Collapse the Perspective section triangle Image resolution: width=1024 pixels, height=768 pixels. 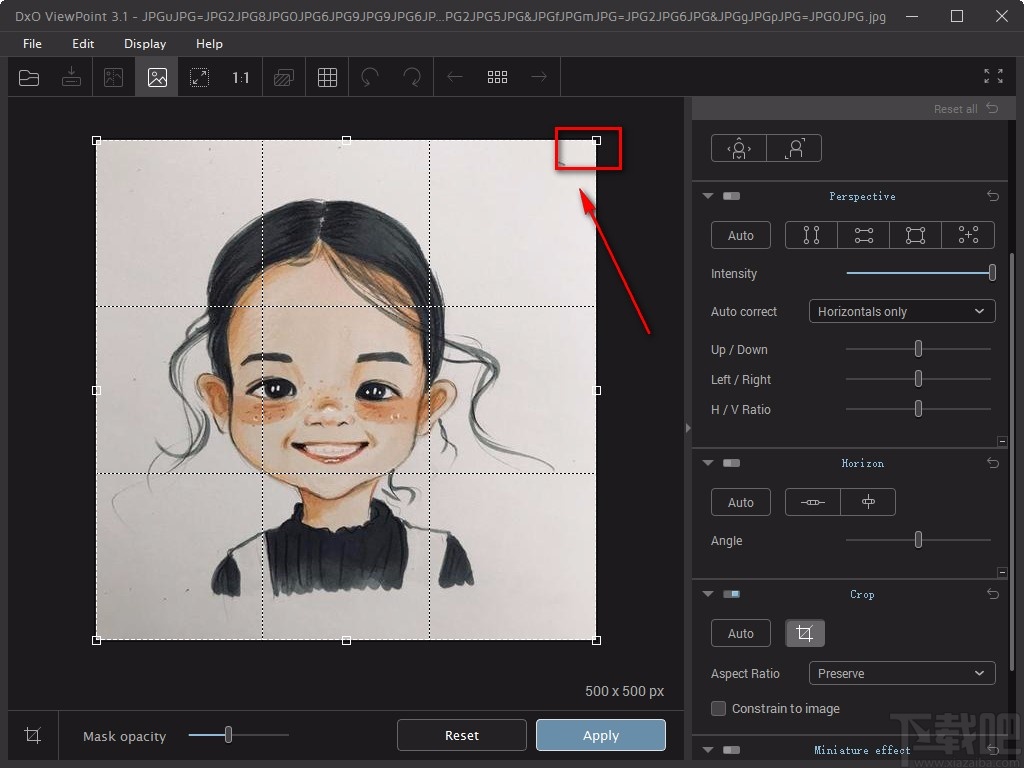[x=707, y=196]
